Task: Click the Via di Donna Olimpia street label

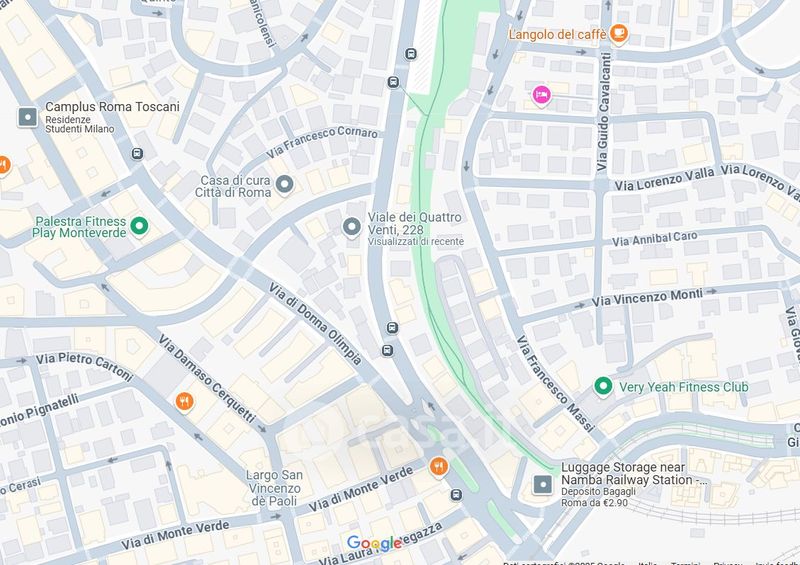Action: (315, 324)
